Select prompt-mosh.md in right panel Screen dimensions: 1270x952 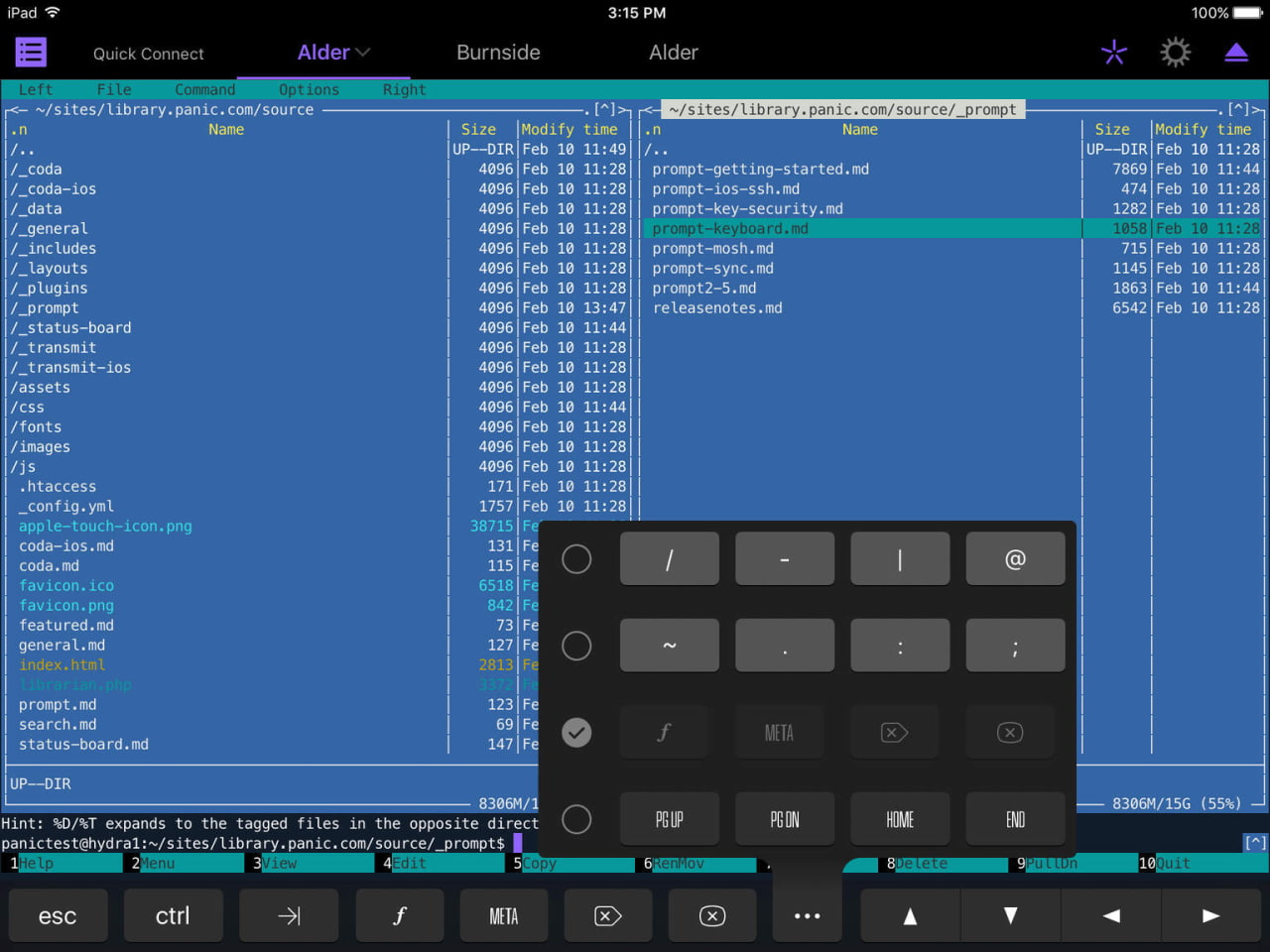(x=712, y=248)
